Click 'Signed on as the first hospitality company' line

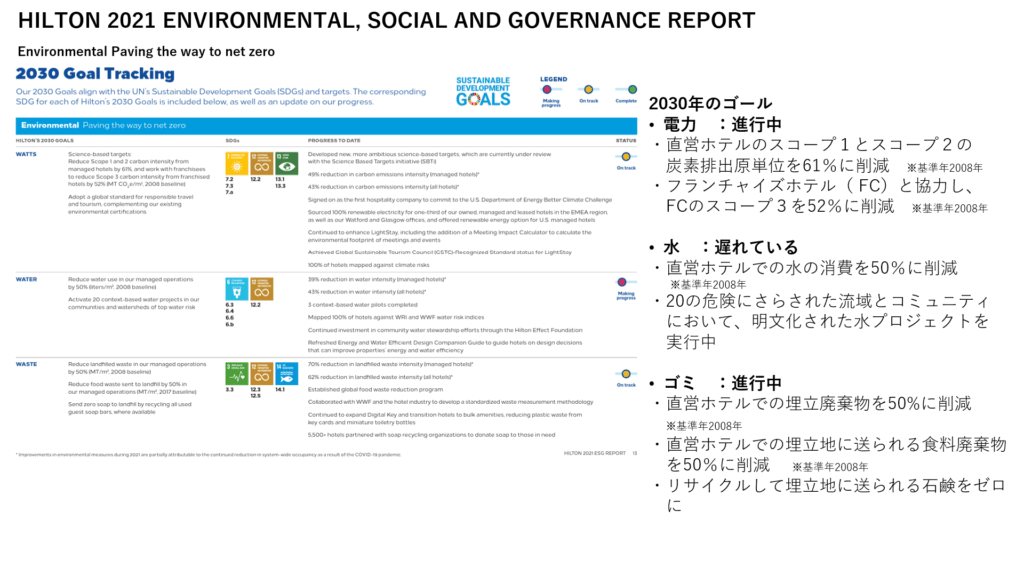point(460,200)
